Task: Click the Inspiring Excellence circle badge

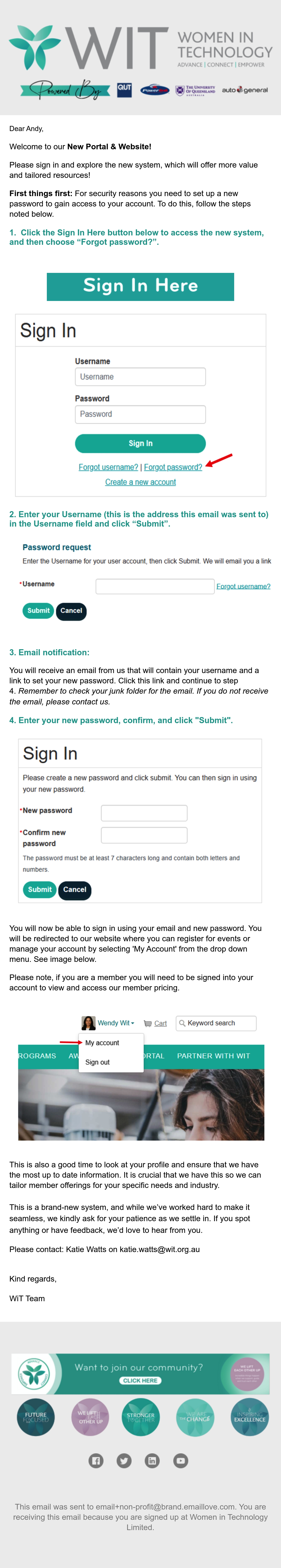Action: click(250, 1417)
